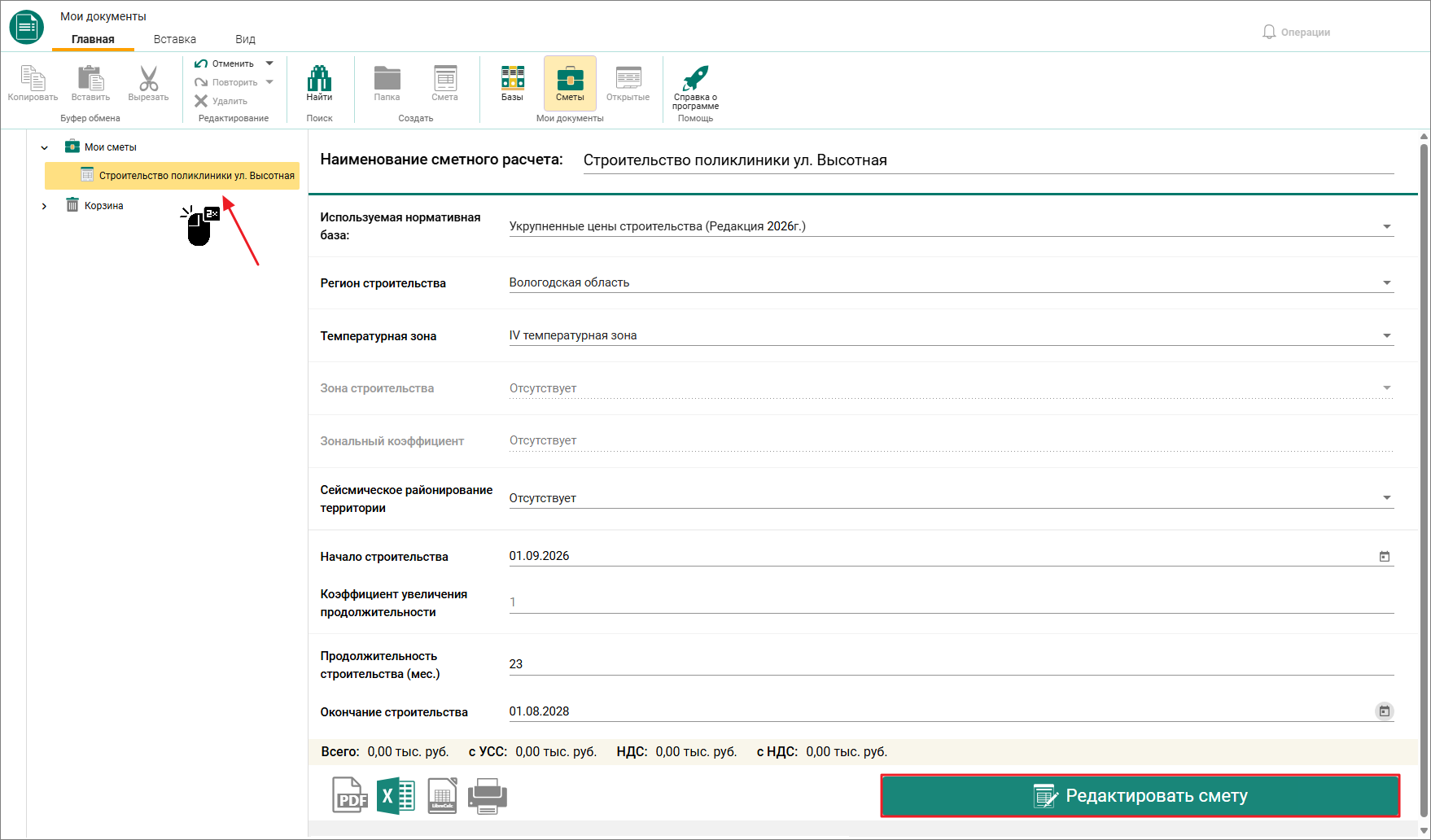Image resolution: width=1431 pixels, height=840 pixels.
Task: Export estimate to Excel
Action: point(396,795)
